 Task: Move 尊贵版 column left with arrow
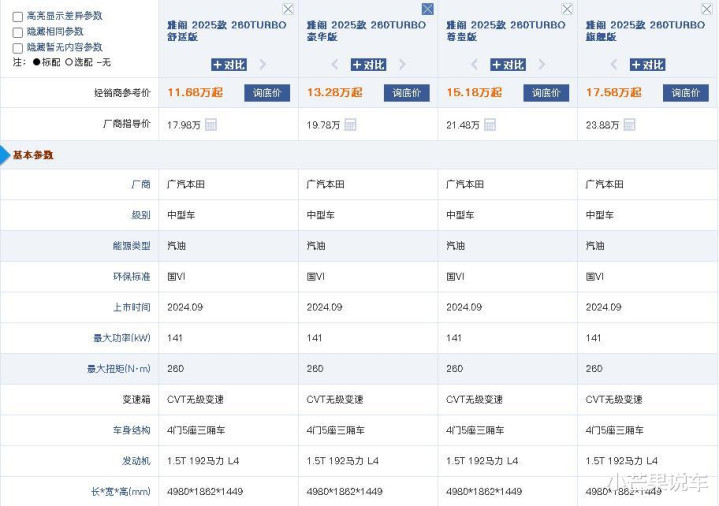(474, 65)
